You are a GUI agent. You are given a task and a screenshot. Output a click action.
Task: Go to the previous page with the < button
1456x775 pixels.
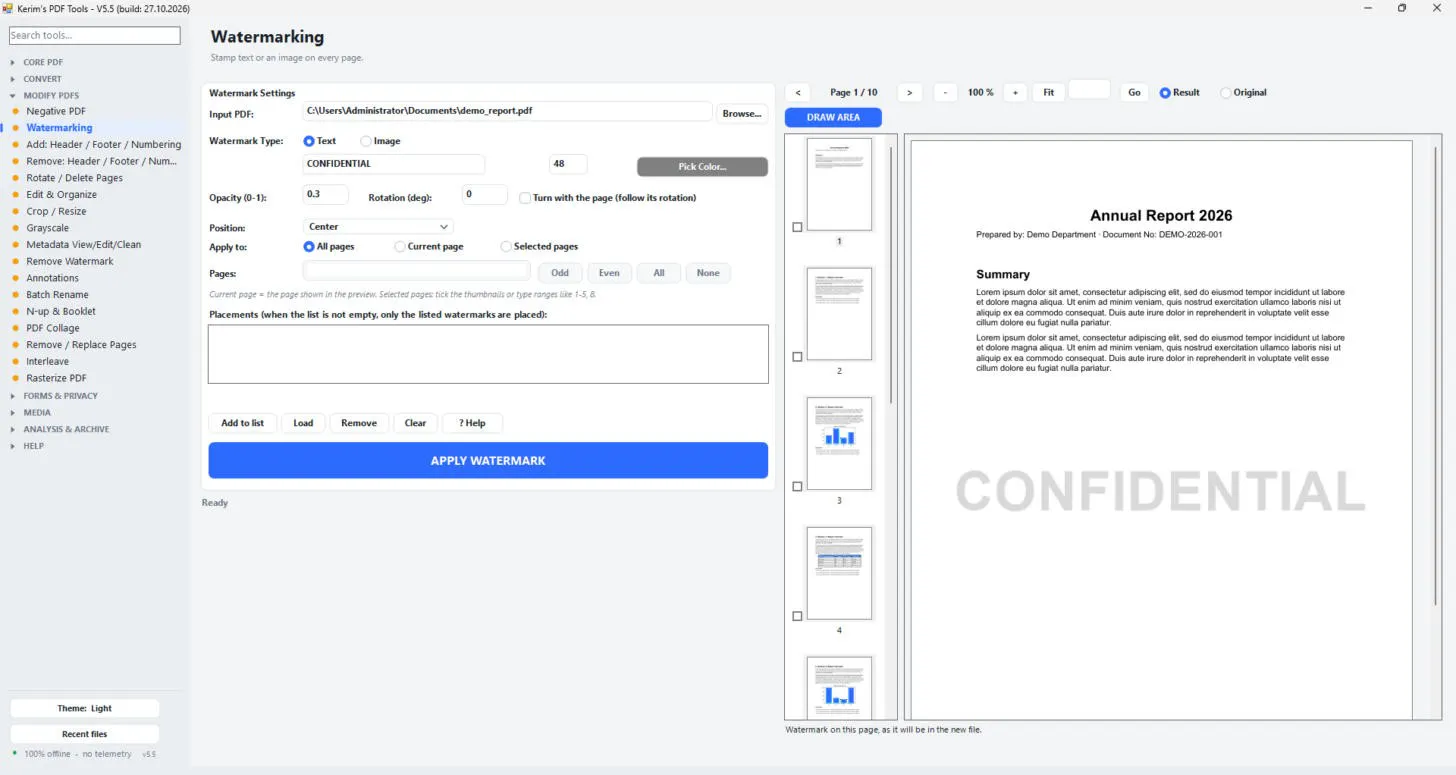click(x=798, y=93)
